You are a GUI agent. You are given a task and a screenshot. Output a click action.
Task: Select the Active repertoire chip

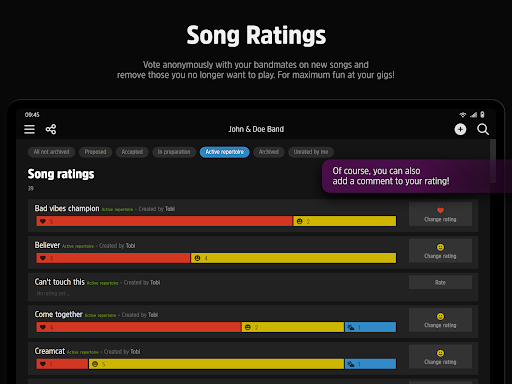pyautogui.click(x=225, y=152)
